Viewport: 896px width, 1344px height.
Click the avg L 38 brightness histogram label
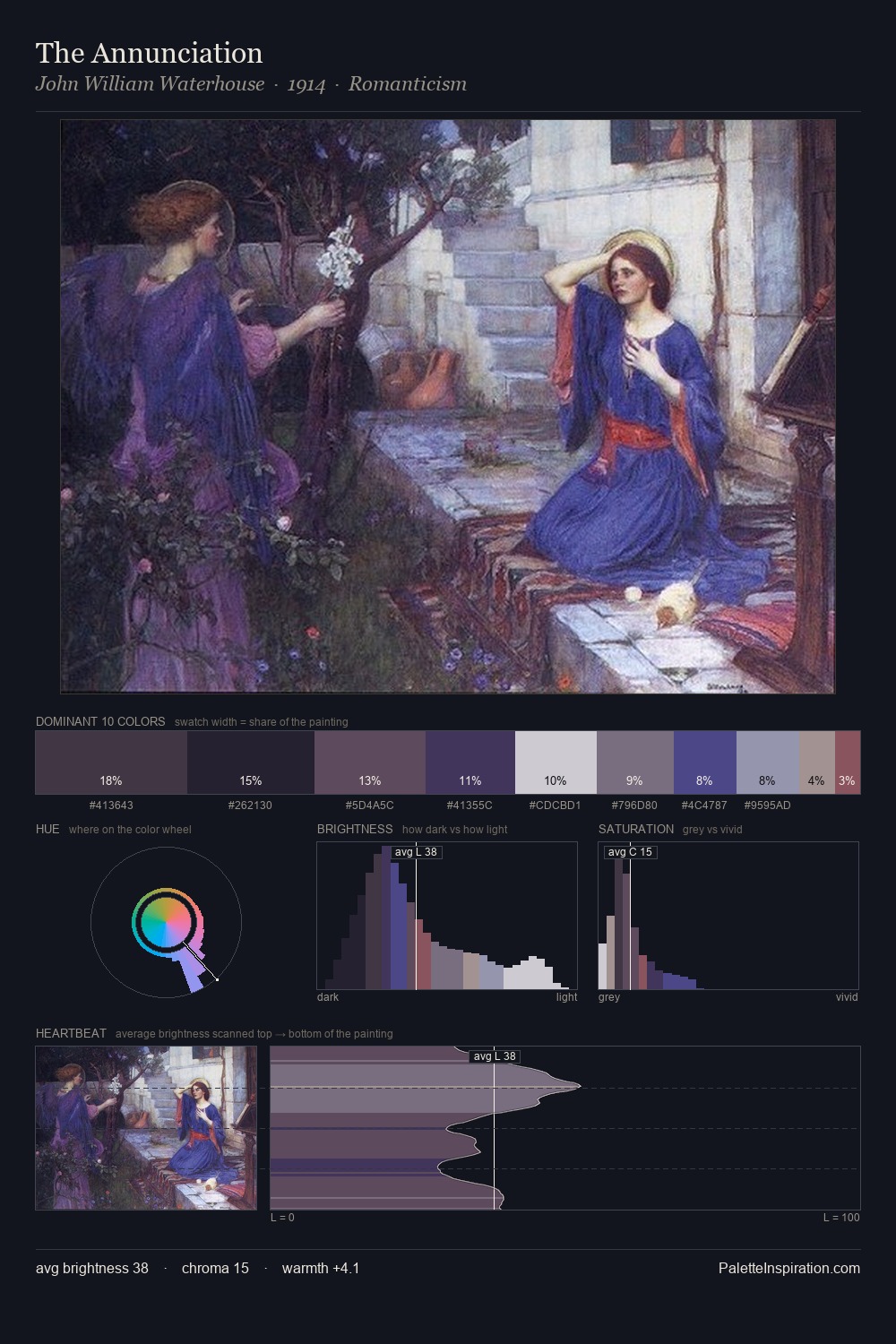point(417,851)
